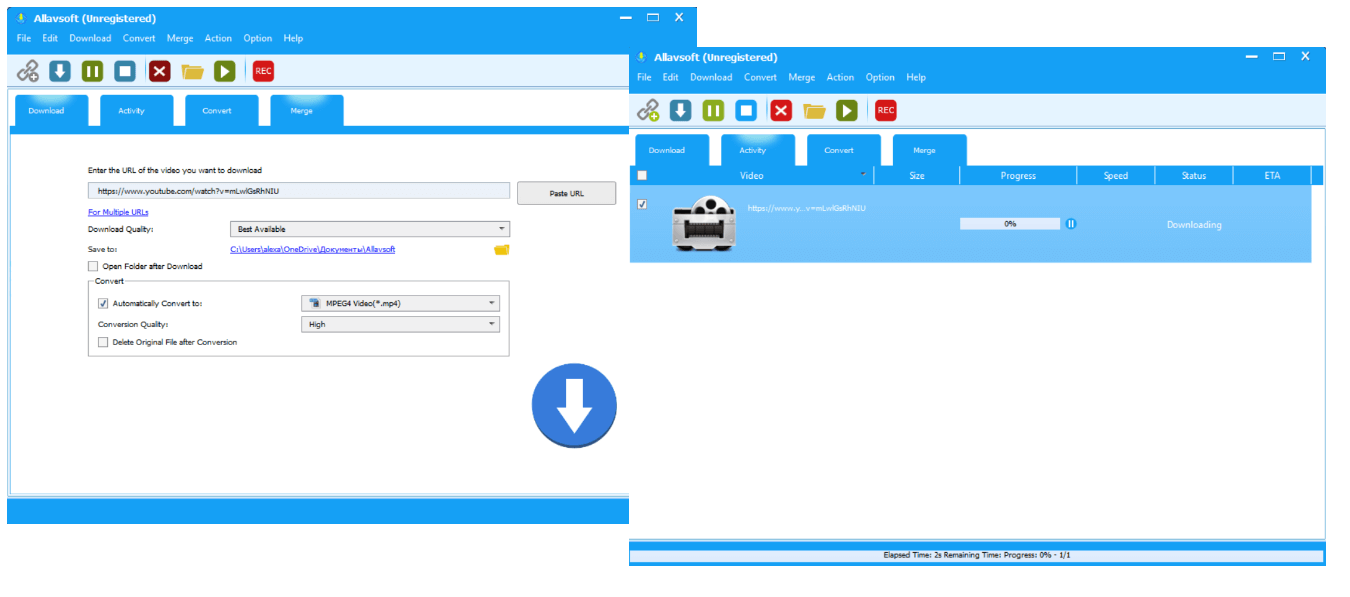Screen dimensions: 1350x597
Task: Uncheck Automatically Convert to option
Action: (103, 303)
